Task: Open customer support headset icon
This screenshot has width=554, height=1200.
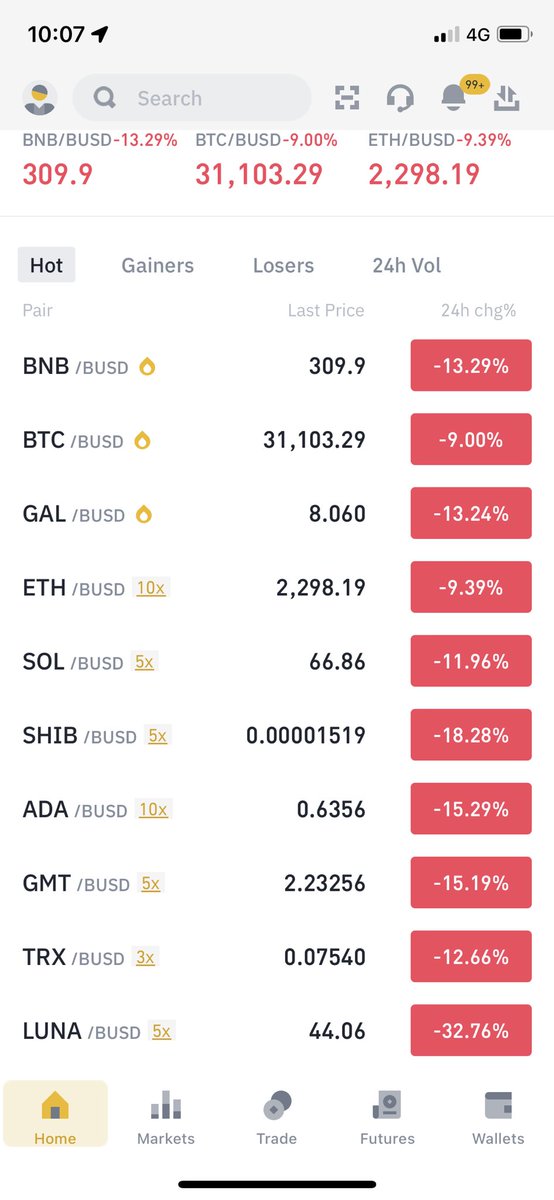Action: 400,98
